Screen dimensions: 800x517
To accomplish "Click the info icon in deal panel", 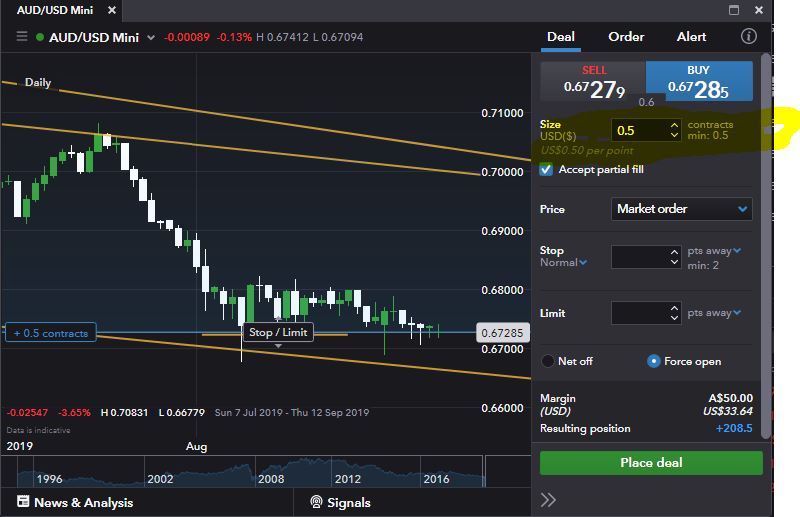I will coord(749,37).
